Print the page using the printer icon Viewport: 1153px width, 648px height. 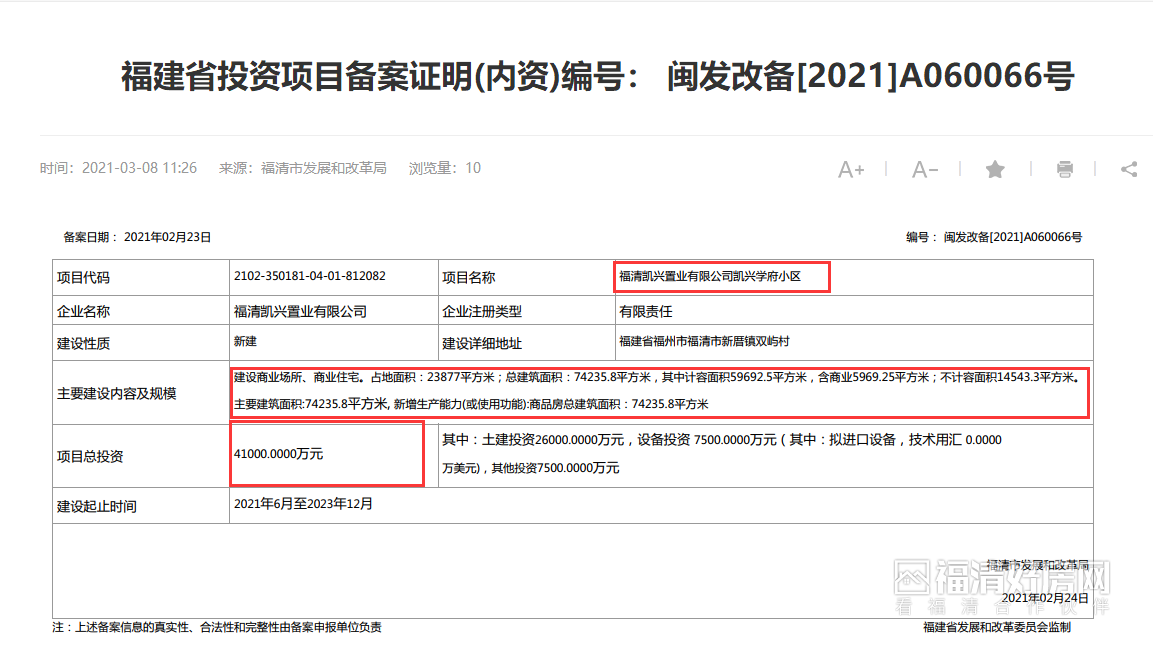click(x=1064, y=169)
